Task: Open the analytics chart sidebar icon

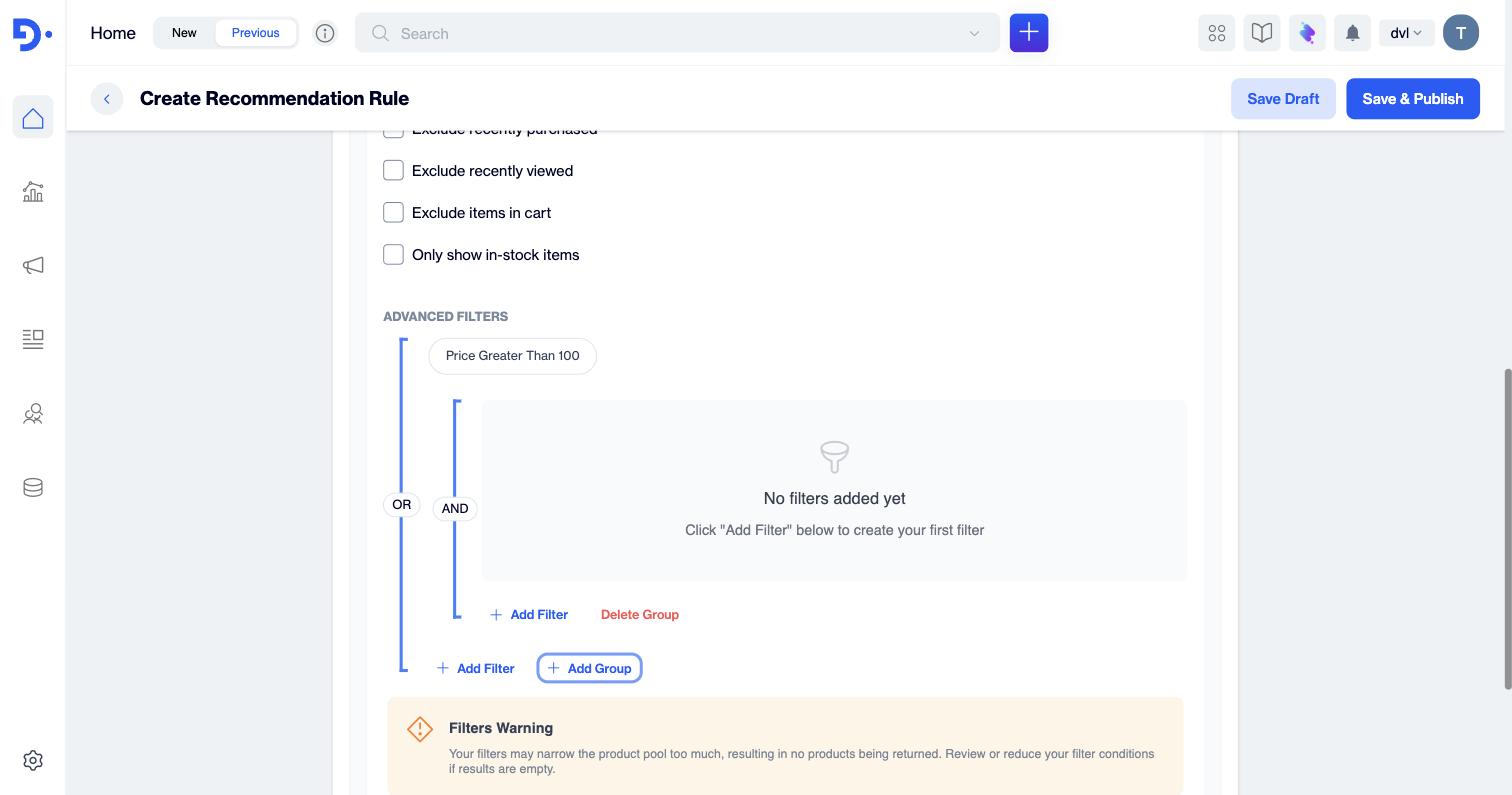Action: click(33, 191)
